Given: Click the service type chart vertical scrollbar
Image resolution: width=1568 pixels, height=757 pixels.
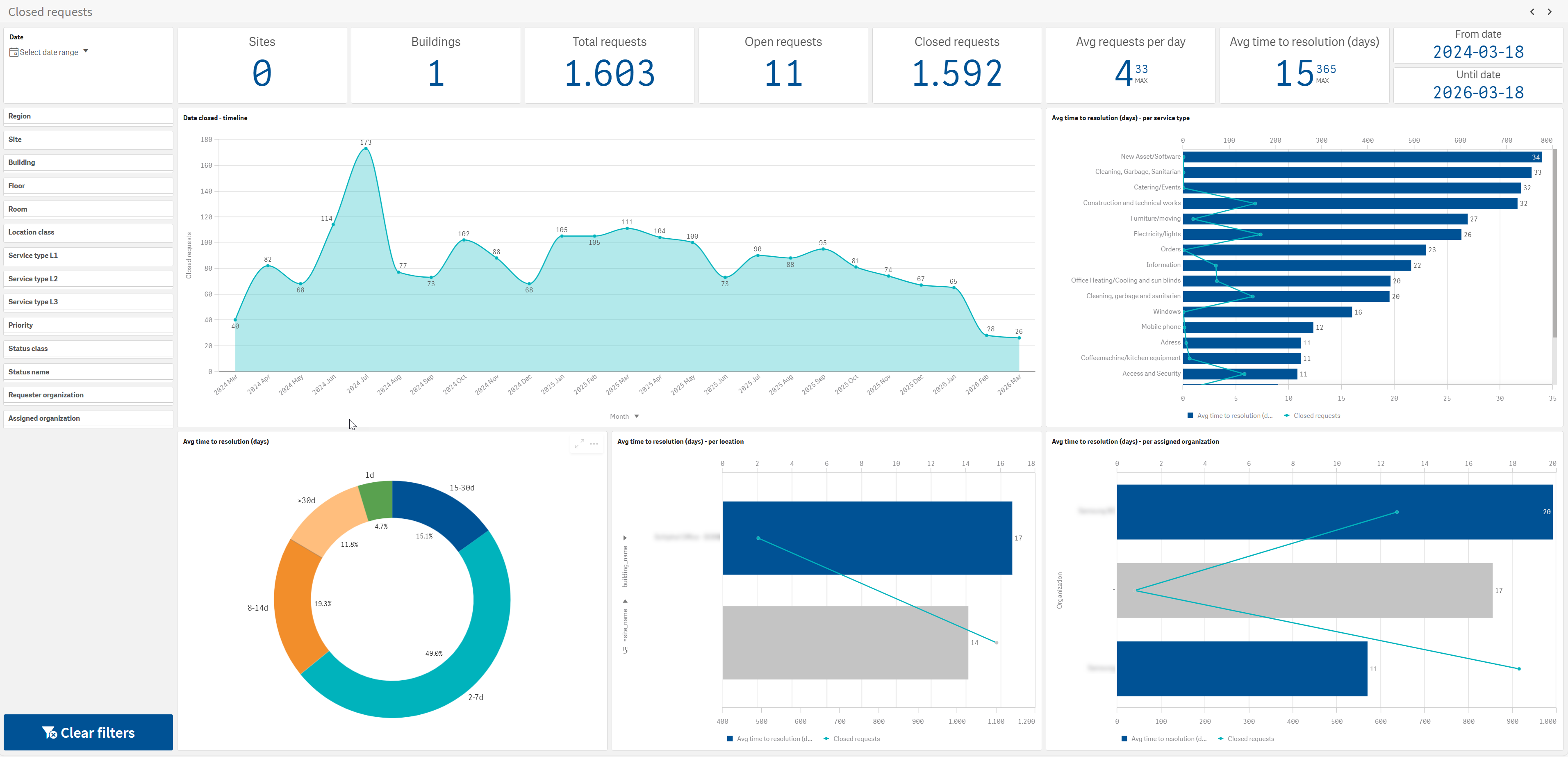Looking at the screenshot, I should point(1554,244).
